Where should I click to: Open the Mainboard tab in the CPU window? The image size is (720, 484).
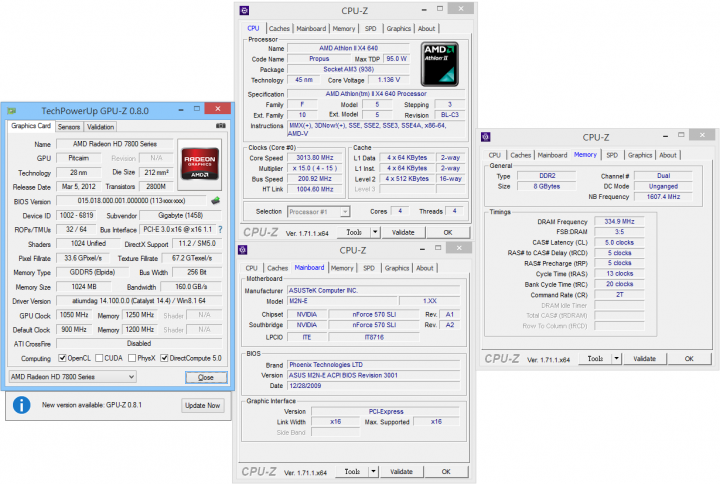tap(311, 28)
